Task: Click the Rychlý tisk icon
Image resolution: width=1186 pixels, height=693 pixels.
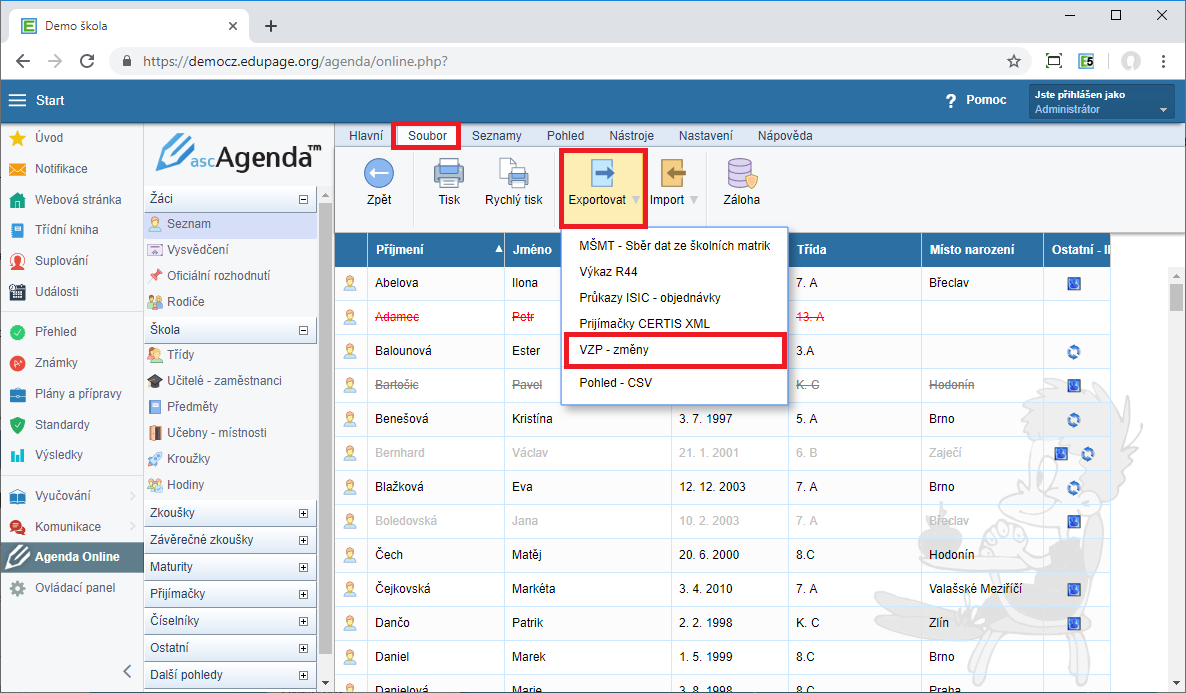Action: tap(514, 173)
